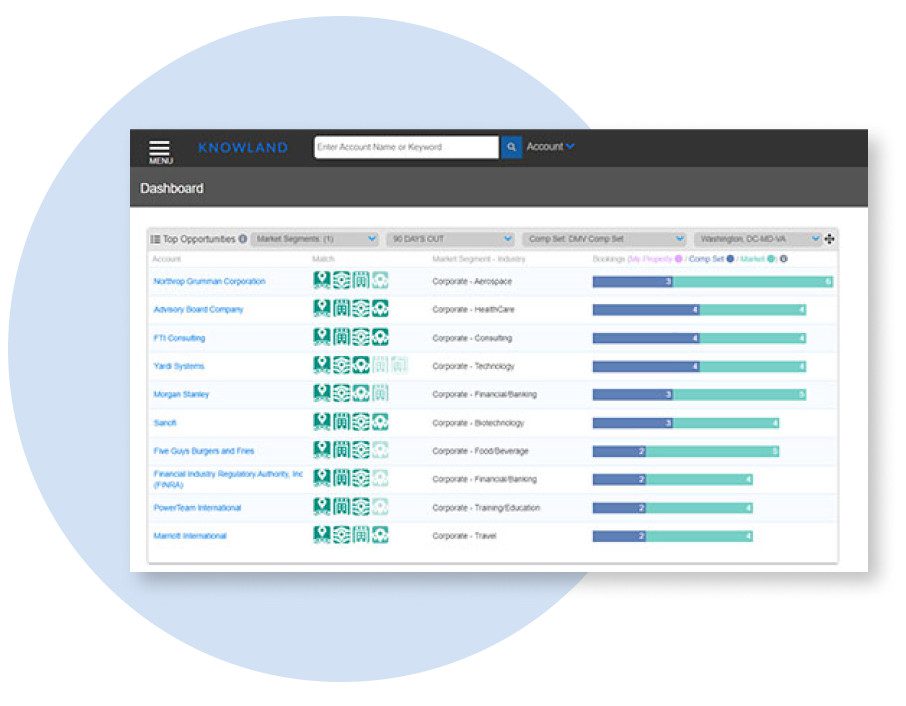Open the Advisory Board Company account

click(x=198, y=310)
